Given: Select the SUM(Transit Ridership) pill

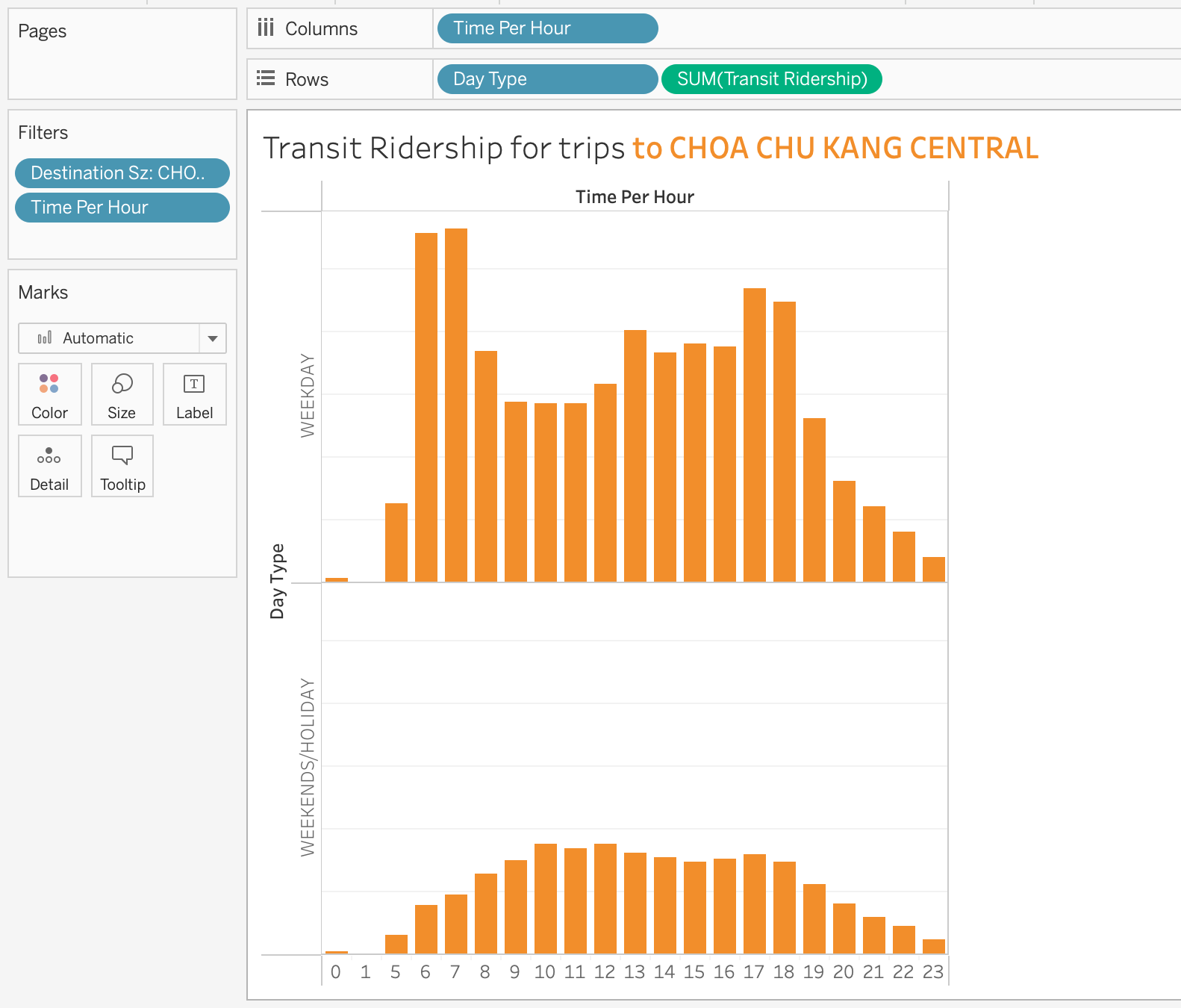Looking at the screenshot, I should click(x=771, y=79).
